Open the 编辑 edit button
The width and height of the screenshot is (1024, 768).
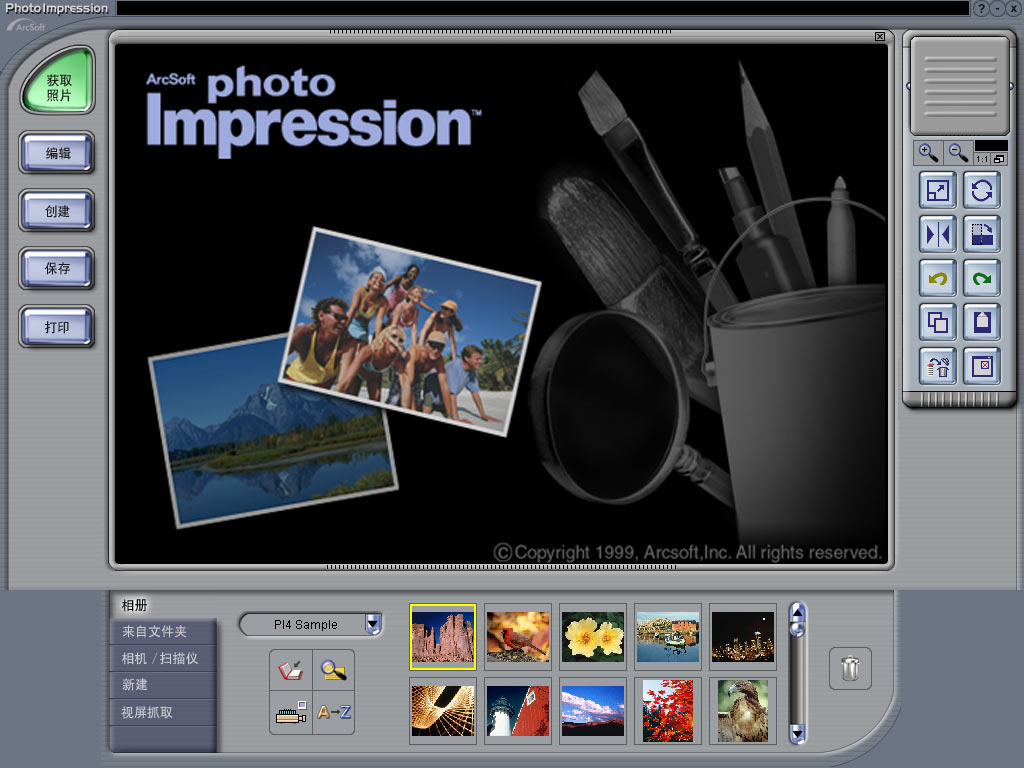pyautogui.click(x=57, y=154)
